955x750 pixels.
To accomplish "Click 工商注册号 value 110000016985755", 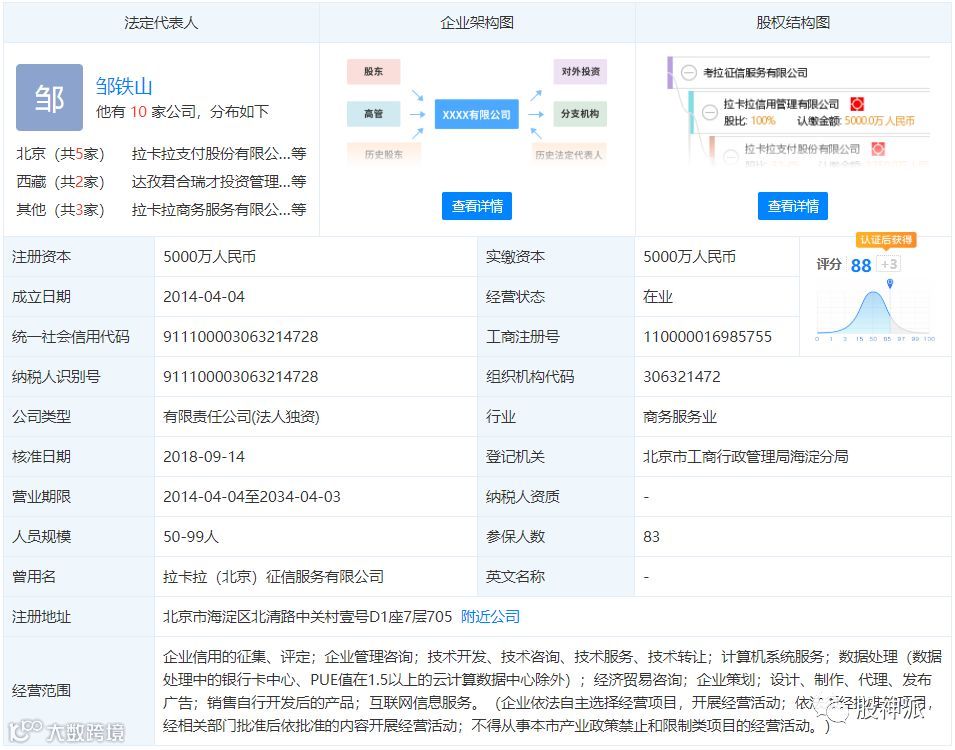I will coord(707,336).
